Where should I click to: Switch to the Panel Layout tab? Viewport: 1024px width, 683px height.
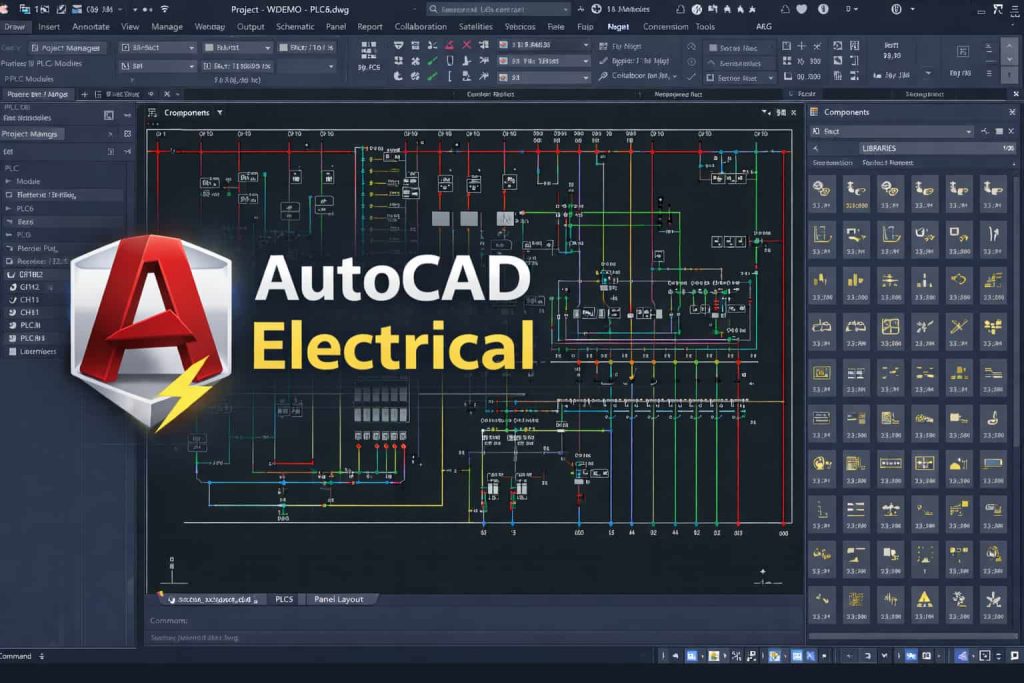click(338, 599)
